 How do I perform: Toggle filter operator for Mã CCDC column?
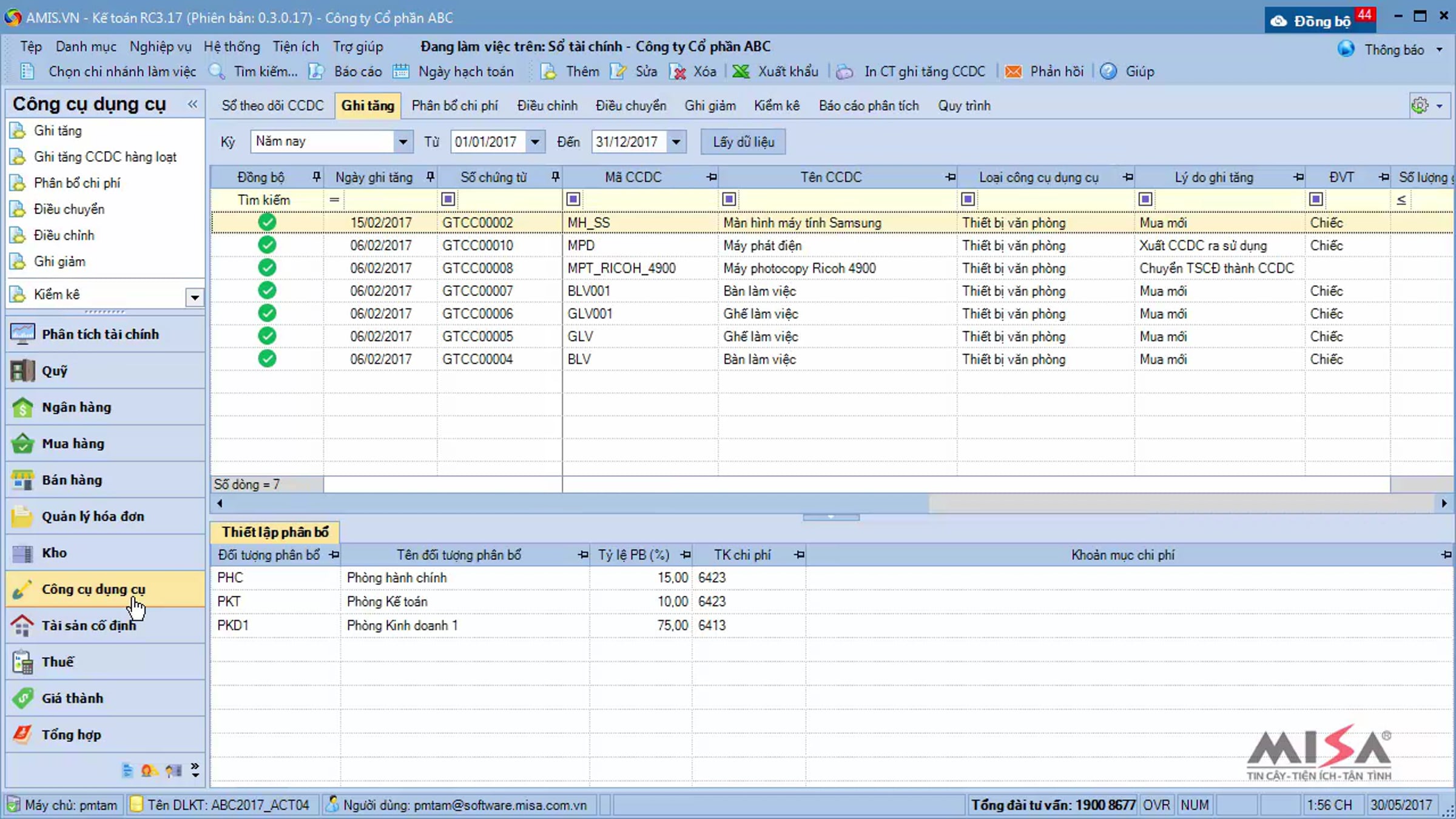point(573,199)
